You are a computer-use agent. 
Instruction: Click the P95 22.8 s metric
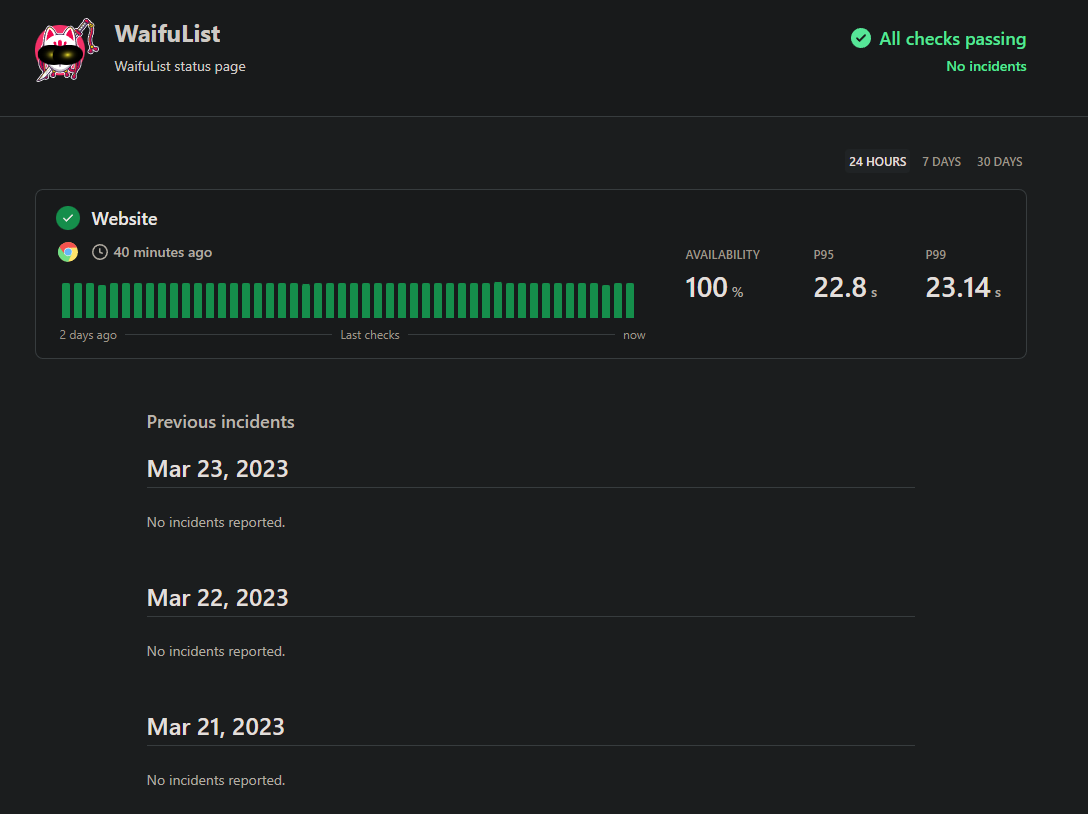(844, 288)
